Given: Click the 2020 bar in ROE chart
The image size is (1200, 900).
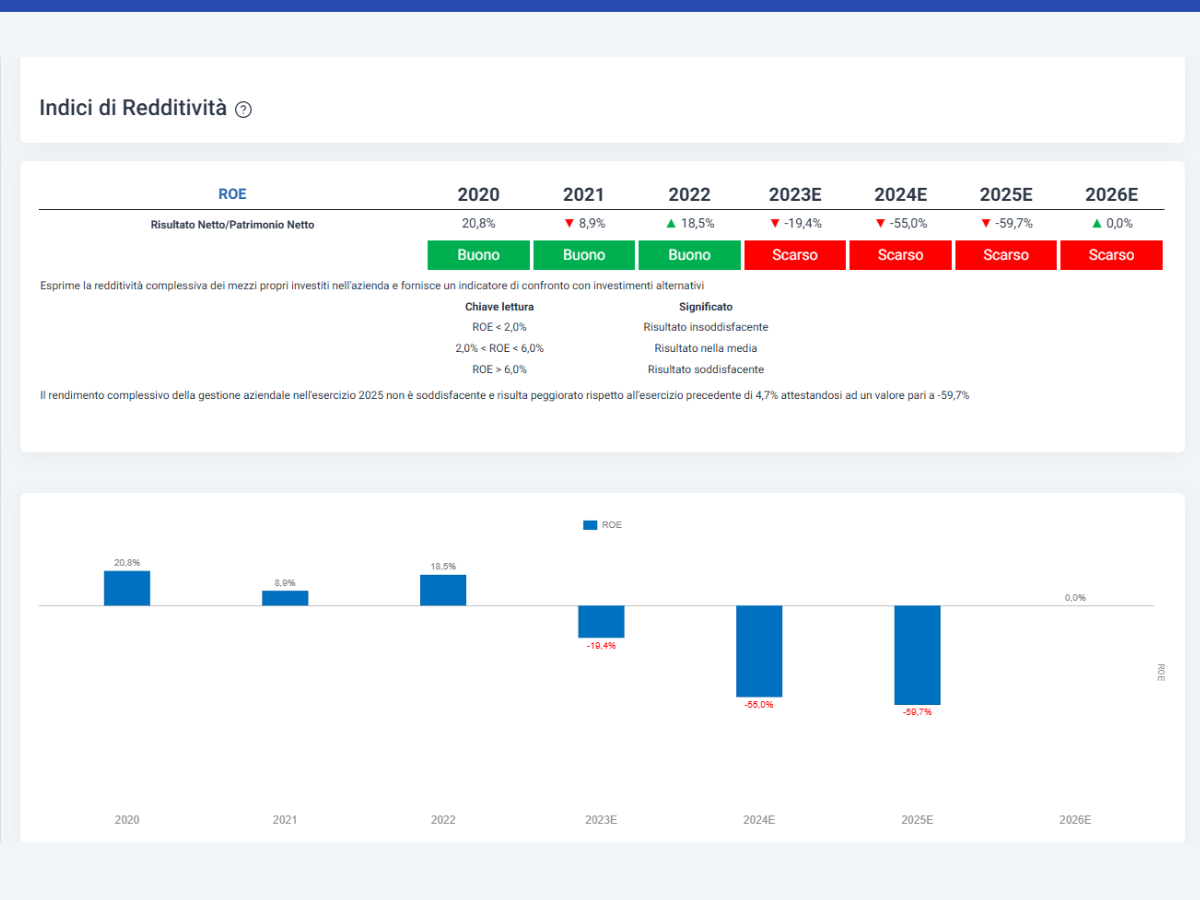Looking at the screenshot, I should coord(127,588).
